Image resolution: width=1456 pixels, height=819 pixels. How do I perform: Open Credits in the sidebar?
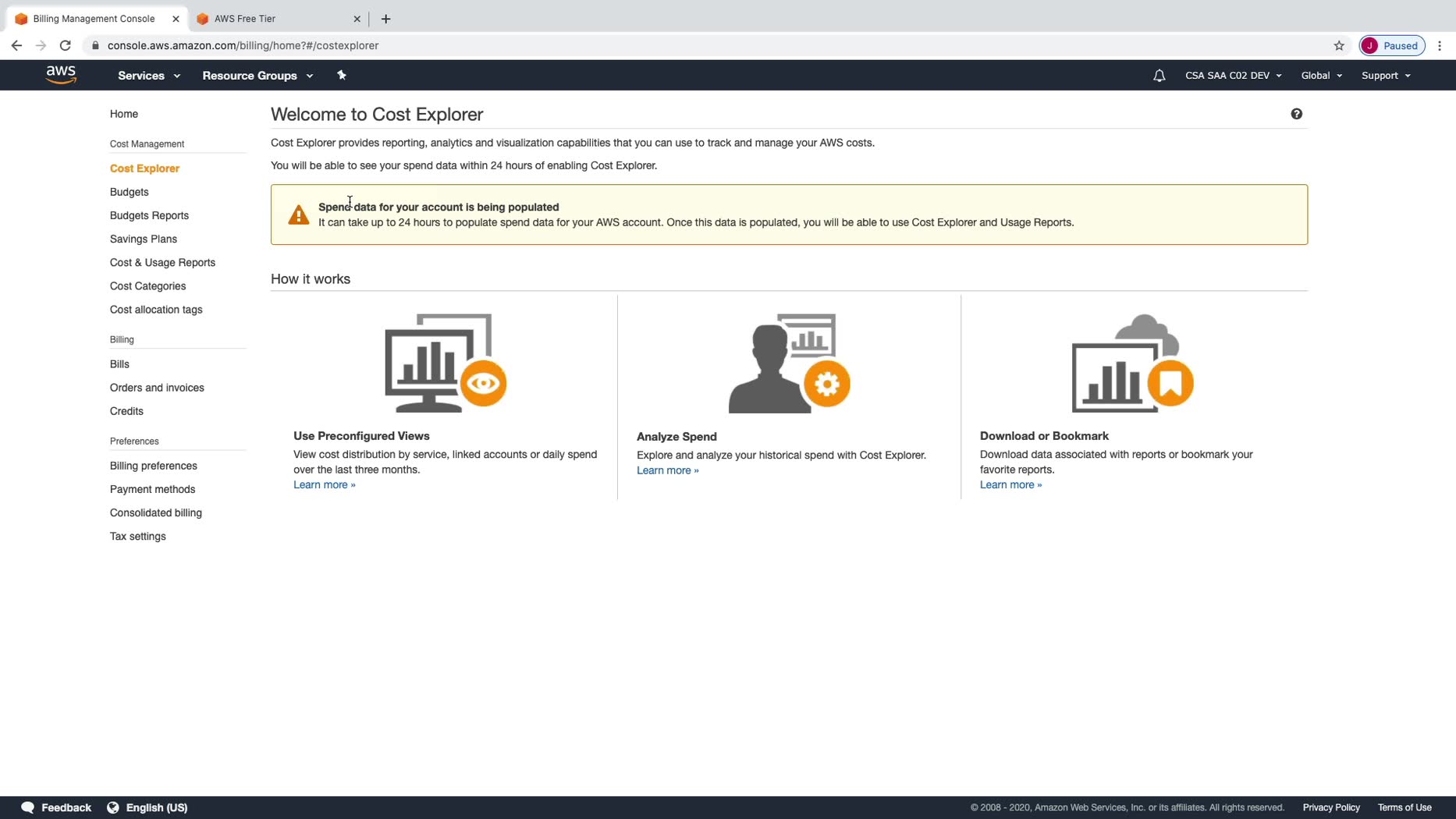tap(126, 411)
